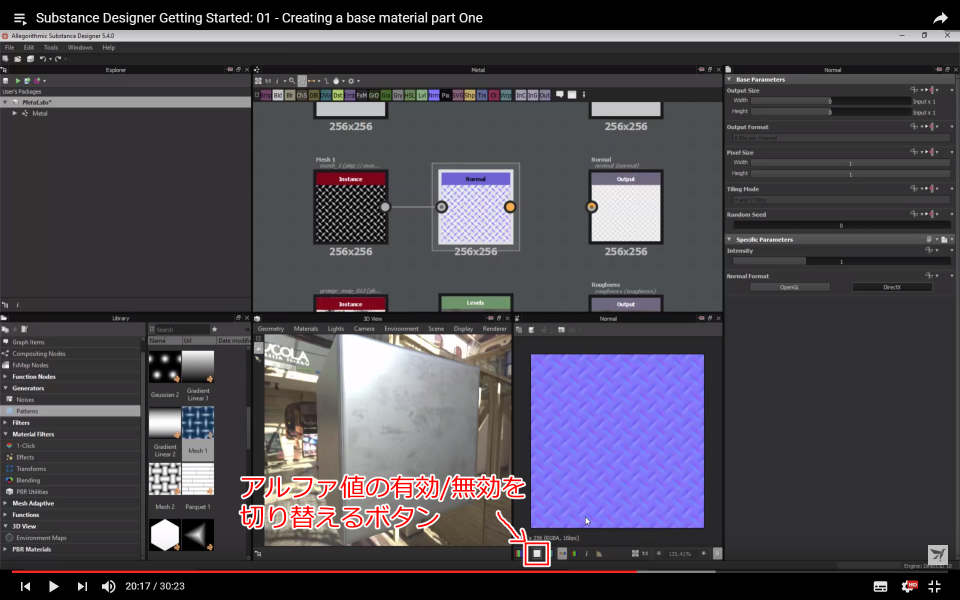Expand Function Nodes in Library
This screenshot has width=960, height=600.
(x=6, y=377)
